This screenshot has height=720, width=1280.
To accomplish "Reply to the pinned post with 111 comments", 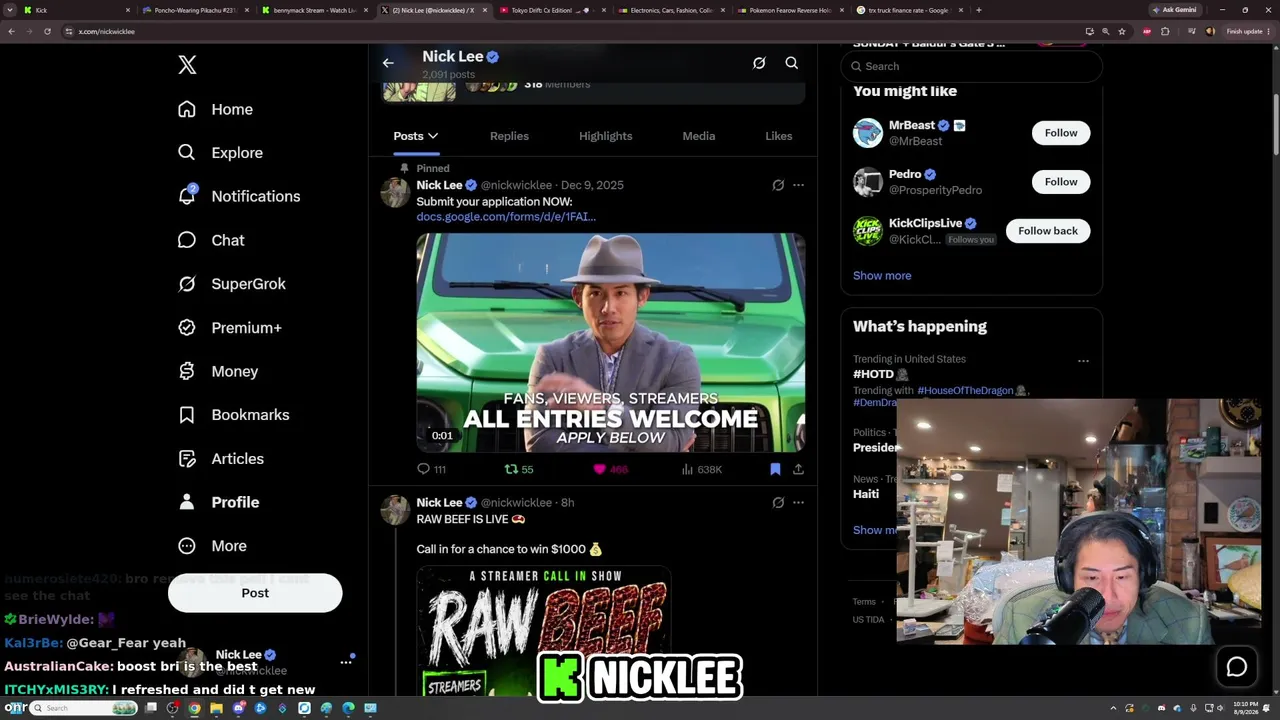I will coord(431,469).
